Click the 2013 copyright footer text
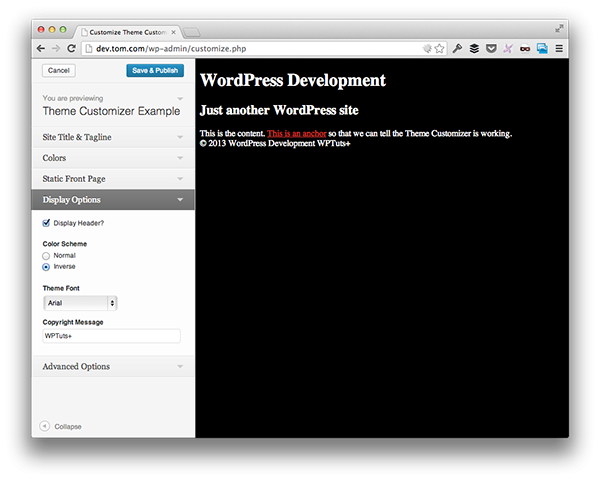The height and width of the screenshot is (481, 600). (275, 143)
